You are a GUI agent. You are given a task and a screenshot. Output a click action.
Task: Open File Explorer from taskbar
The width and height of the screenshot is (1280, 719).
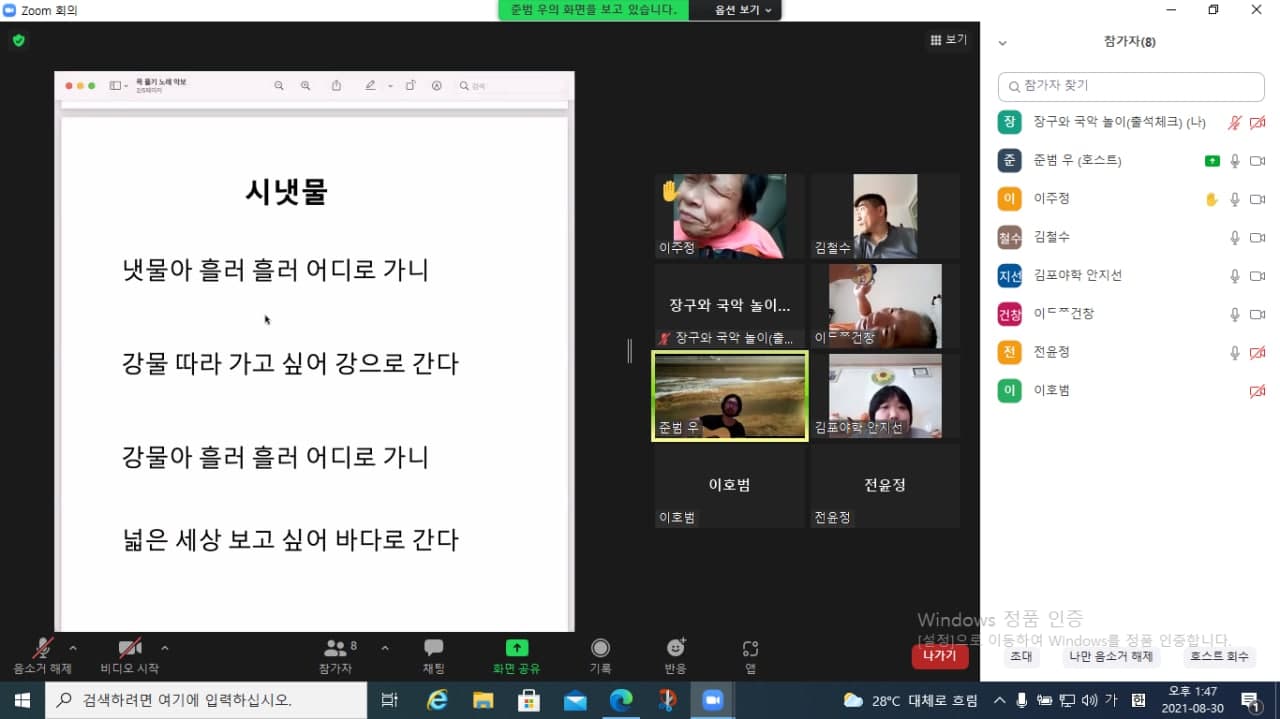point(483,700)
